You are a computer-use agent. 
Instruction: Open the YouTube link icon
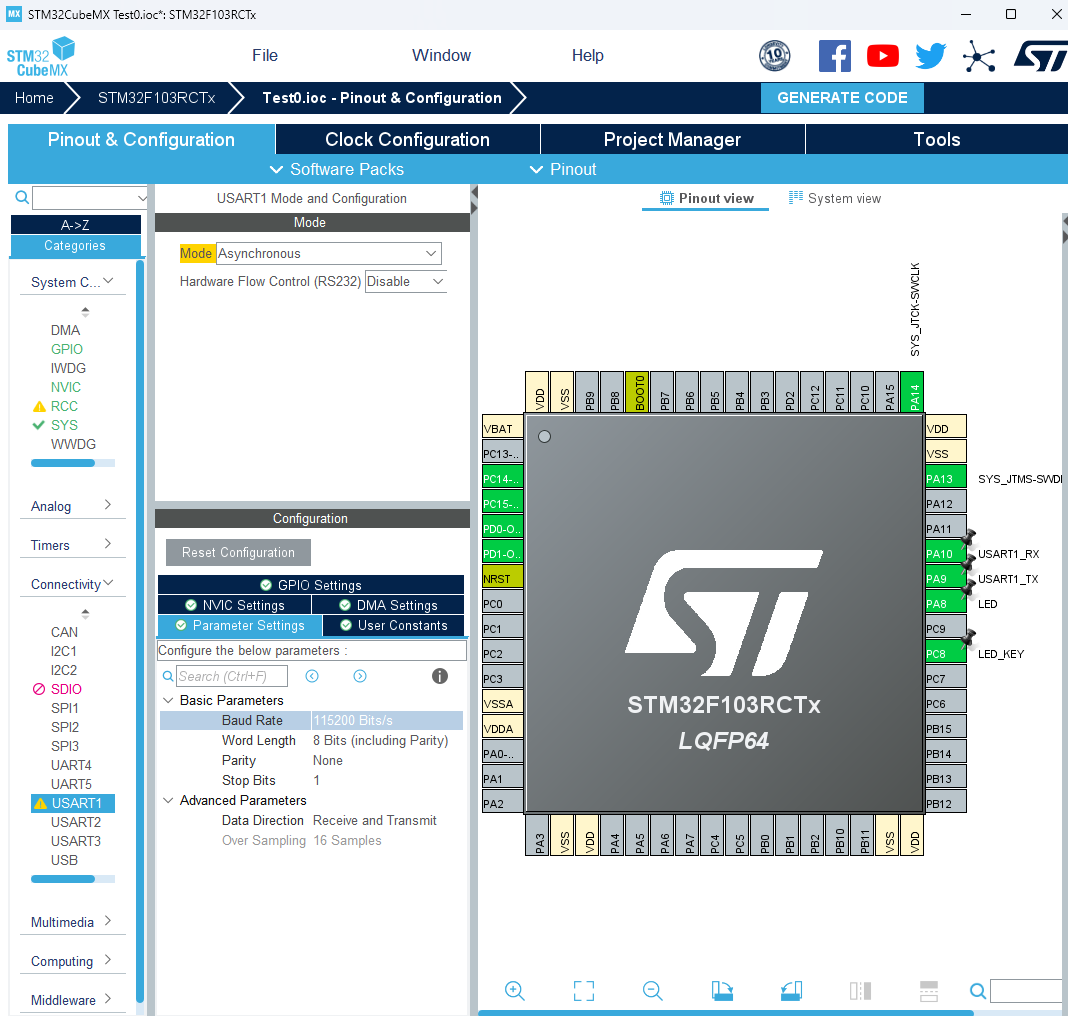(883, 56)
